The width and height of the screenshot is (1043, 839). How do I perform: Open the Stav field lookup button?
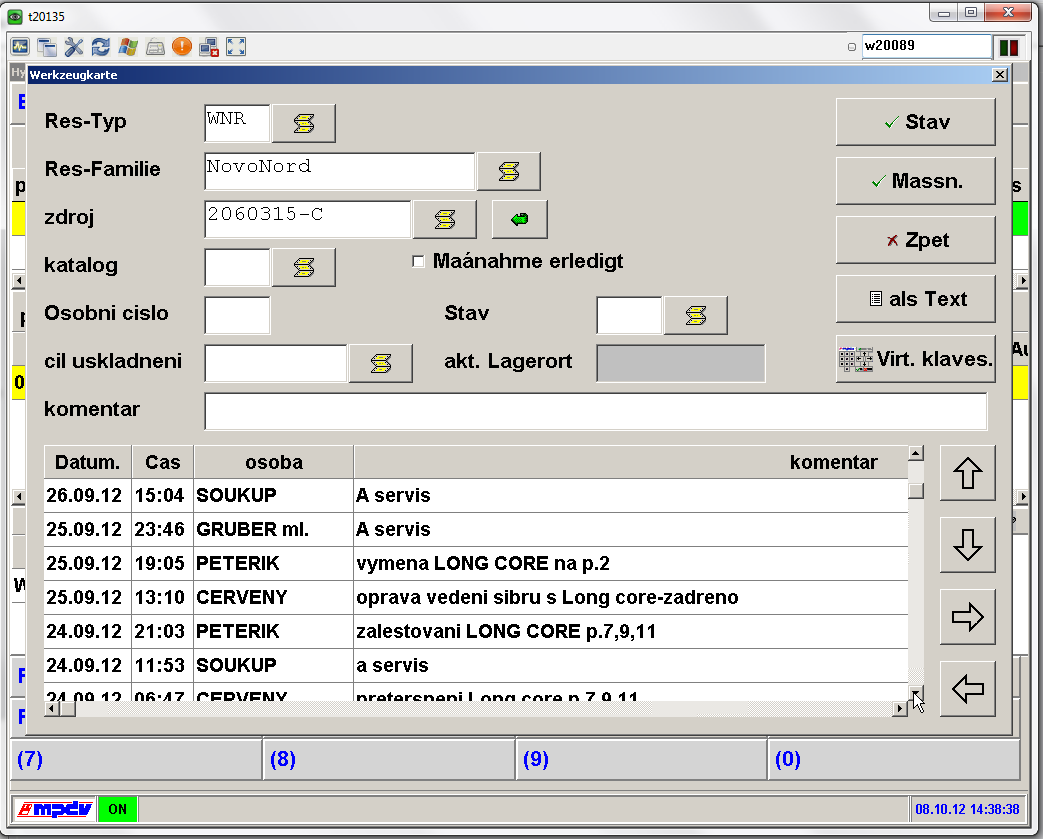pyautogui.click(x=696, y=315)
